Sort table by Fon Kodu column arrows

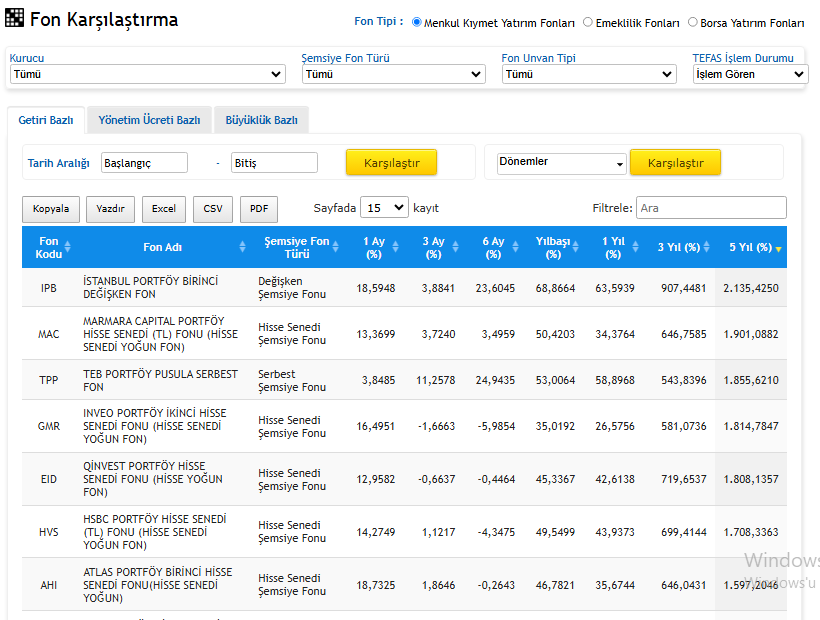(68, 247)
